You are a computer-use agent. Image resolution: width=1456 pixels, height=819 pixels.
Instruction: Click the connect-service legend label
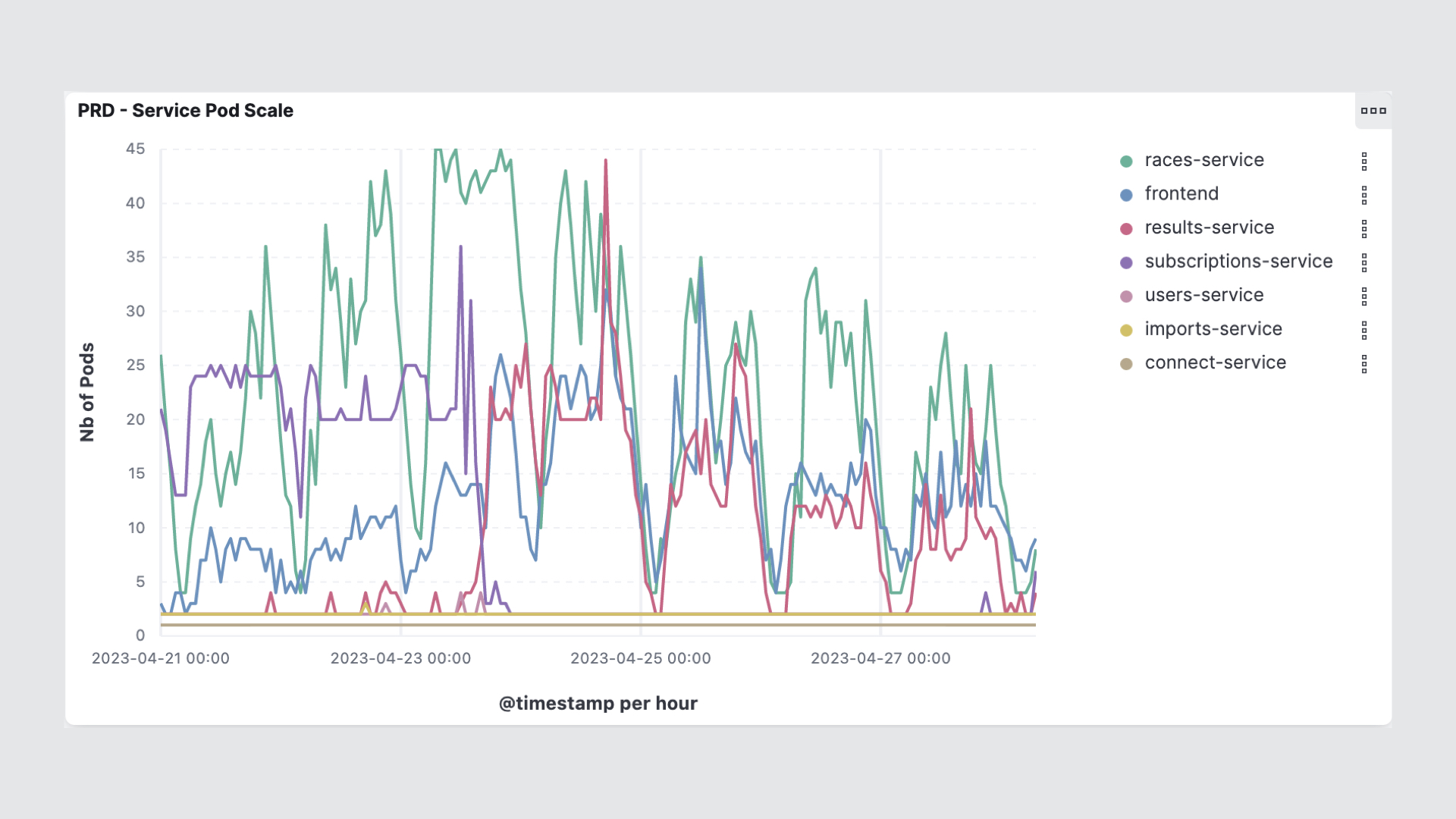tap(1216, 362)
